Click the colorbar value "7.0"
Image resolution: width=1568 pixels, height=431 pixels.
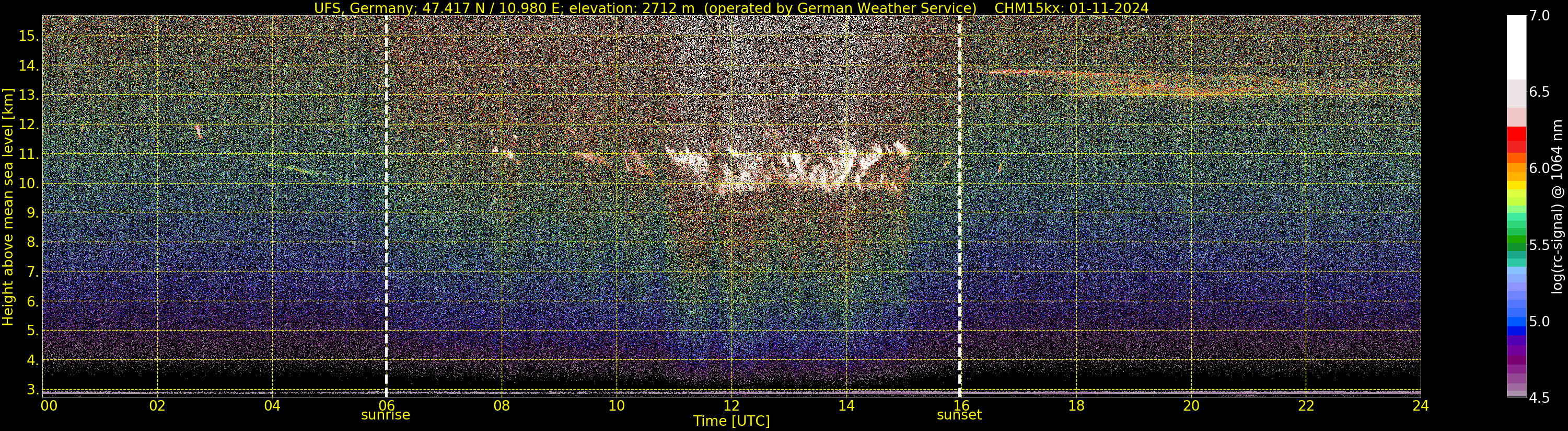pyautogui.click(x=1539, y=15)
